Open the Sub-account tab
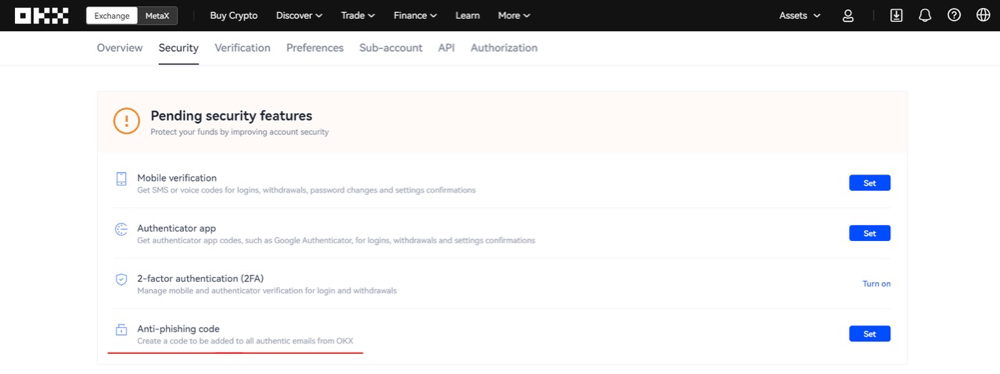Viewport: 1000px width, 374px height. pyautogui.click(x=391, y=48)
